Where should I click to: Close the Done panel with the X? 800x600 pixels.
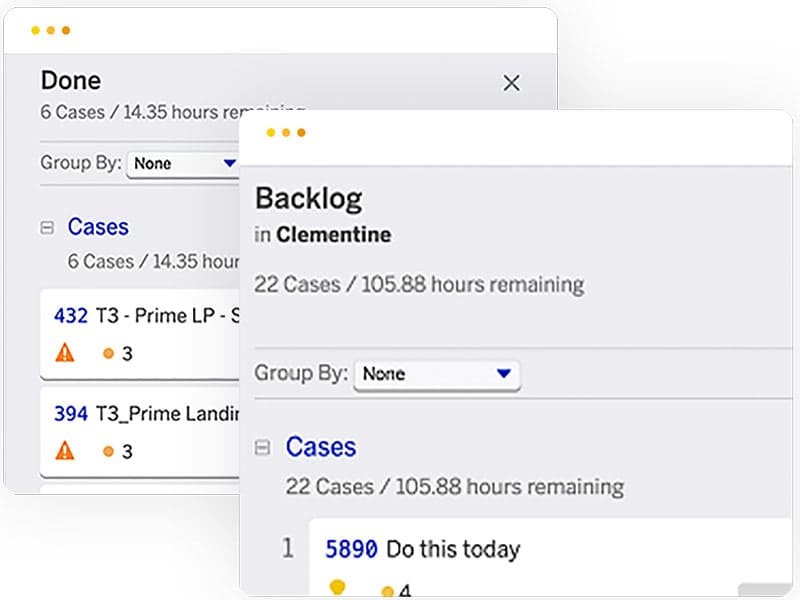[x=511, y=84]
